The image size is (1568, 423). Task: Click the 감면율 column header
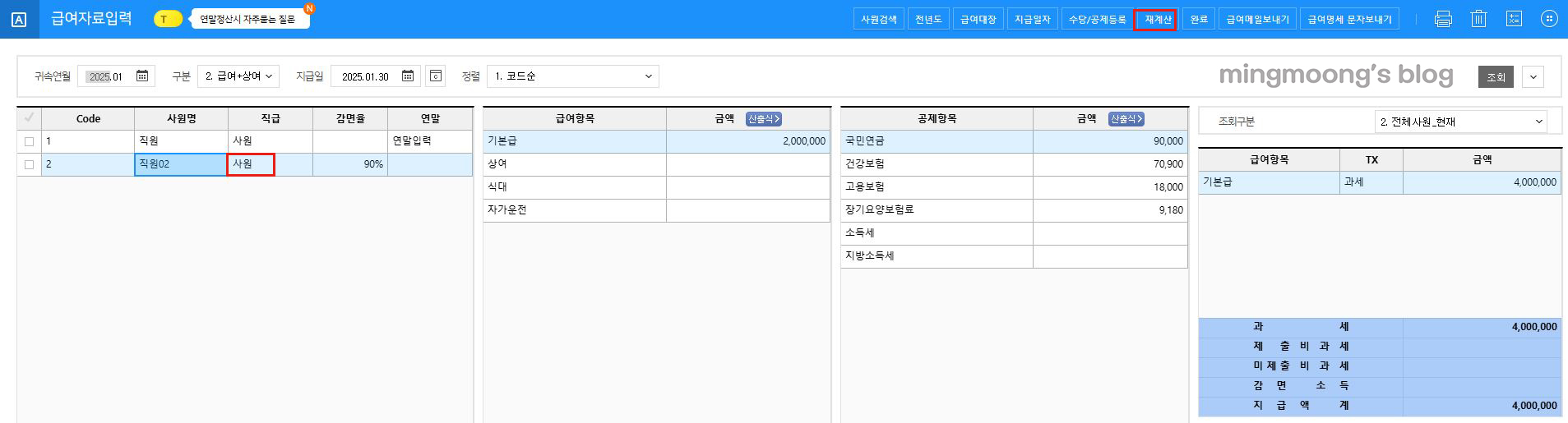349,118
